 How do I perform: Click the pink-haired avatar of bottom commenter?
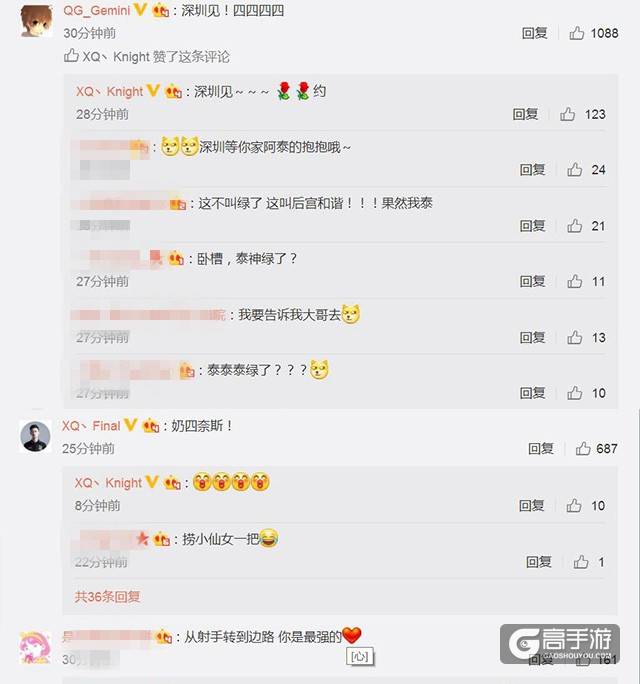click(35, 647)
